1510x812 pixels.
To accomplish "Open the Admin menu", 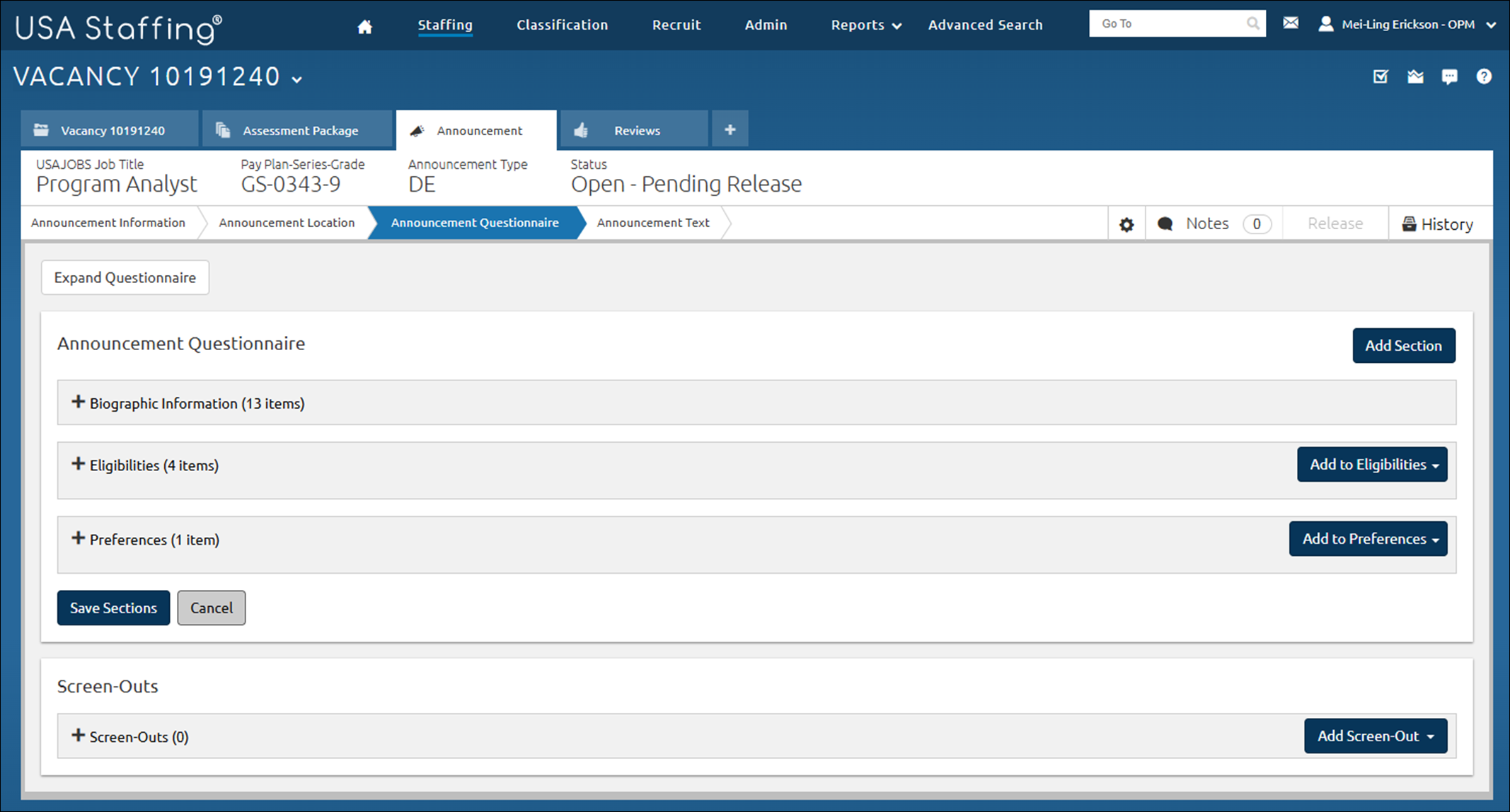I will point(766,25).
